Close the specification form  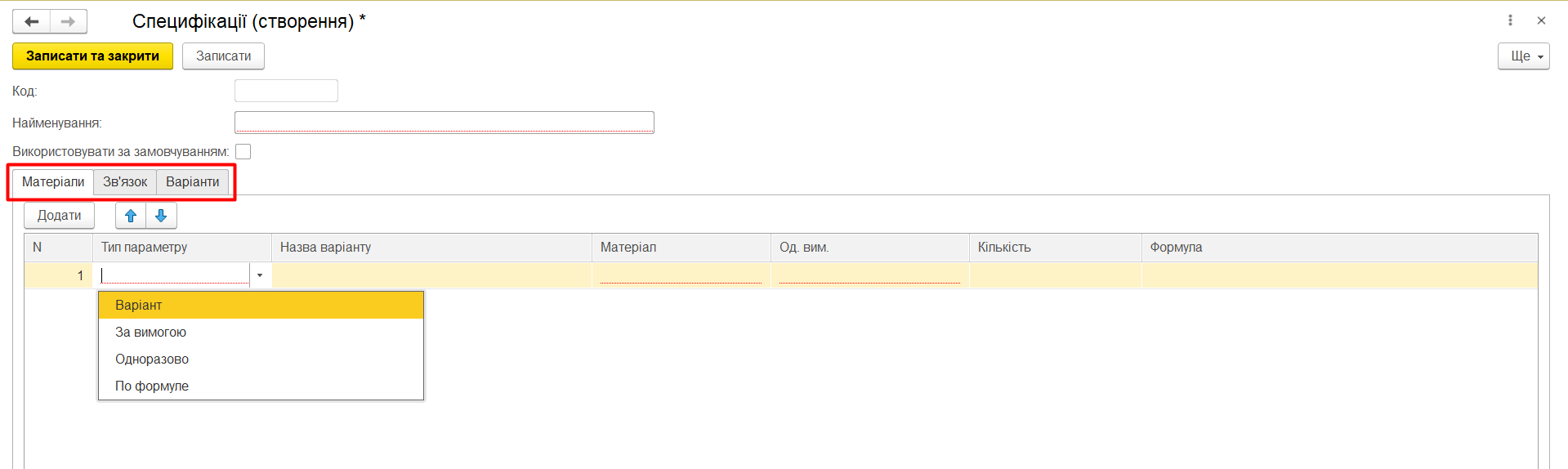click(1541, 20)
